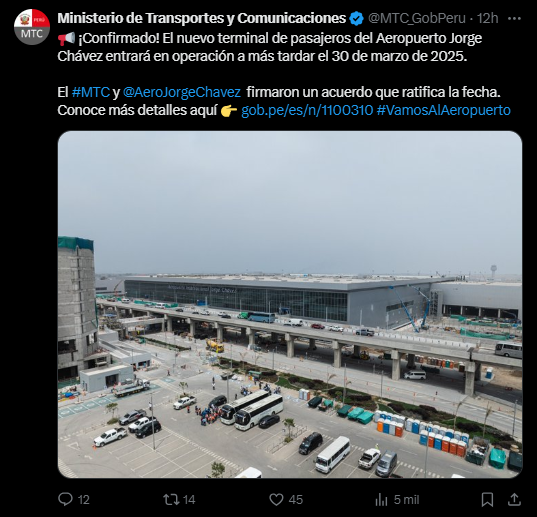Open the 12h timestamp link
The width and height of the screenshot is (537, 517).
click(x=488, y=18)
